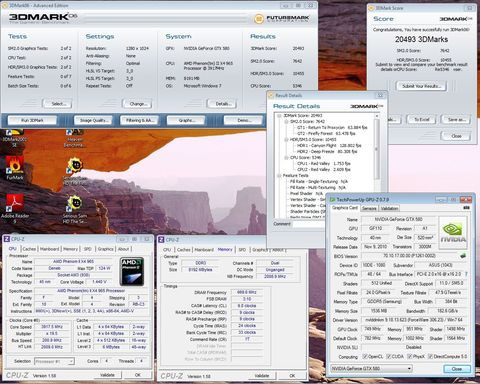480x384 pixels.
Task: Click the AMD Phenom II logo in CPU-Z
Action: coord(132,271)
